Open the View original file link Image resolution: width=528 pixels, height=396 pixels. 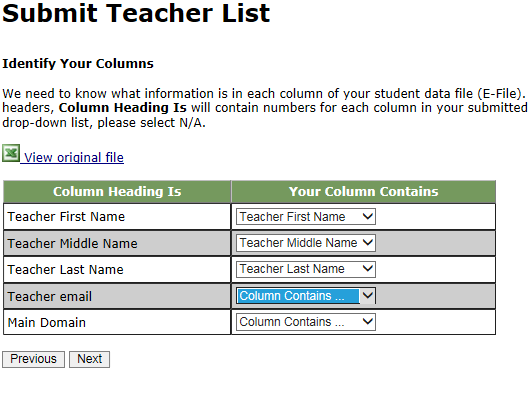[x=74, y=158]
